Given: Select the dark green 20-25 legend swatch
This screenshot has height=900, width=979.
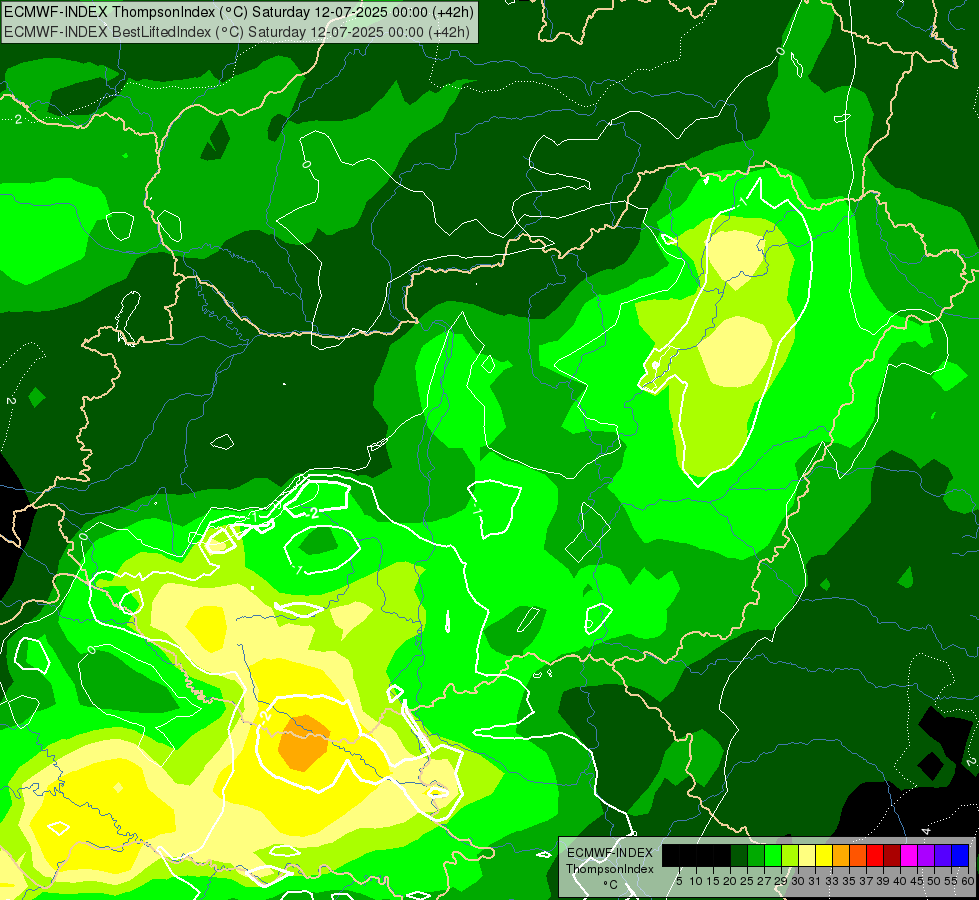Looking at the screenshot, I should (x=739, y=855).
